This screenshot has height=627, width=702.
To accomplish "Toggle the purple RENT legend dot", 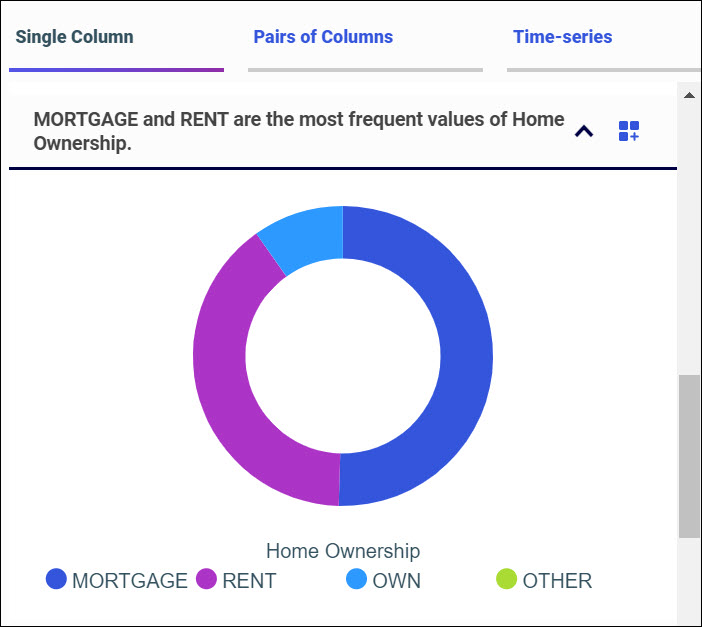I will (207, 580).
